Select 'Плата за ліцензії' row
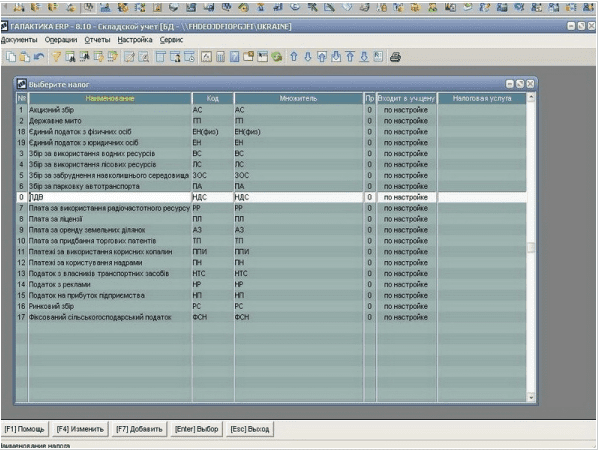Image resolution: width=600 pixels, height=453 pixels. point(271,219)
